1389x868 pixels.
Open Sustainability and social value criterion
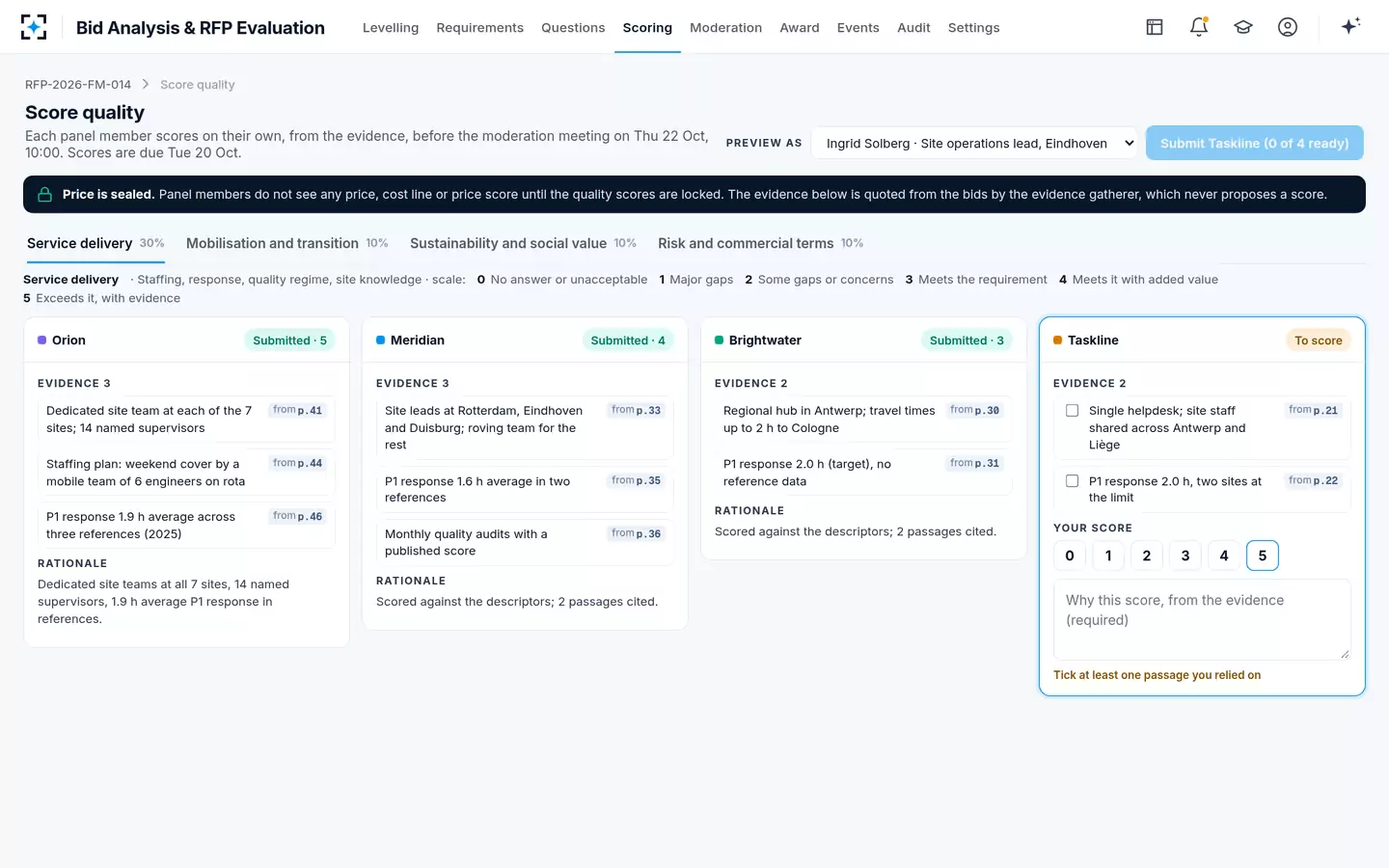pos(523,244)
